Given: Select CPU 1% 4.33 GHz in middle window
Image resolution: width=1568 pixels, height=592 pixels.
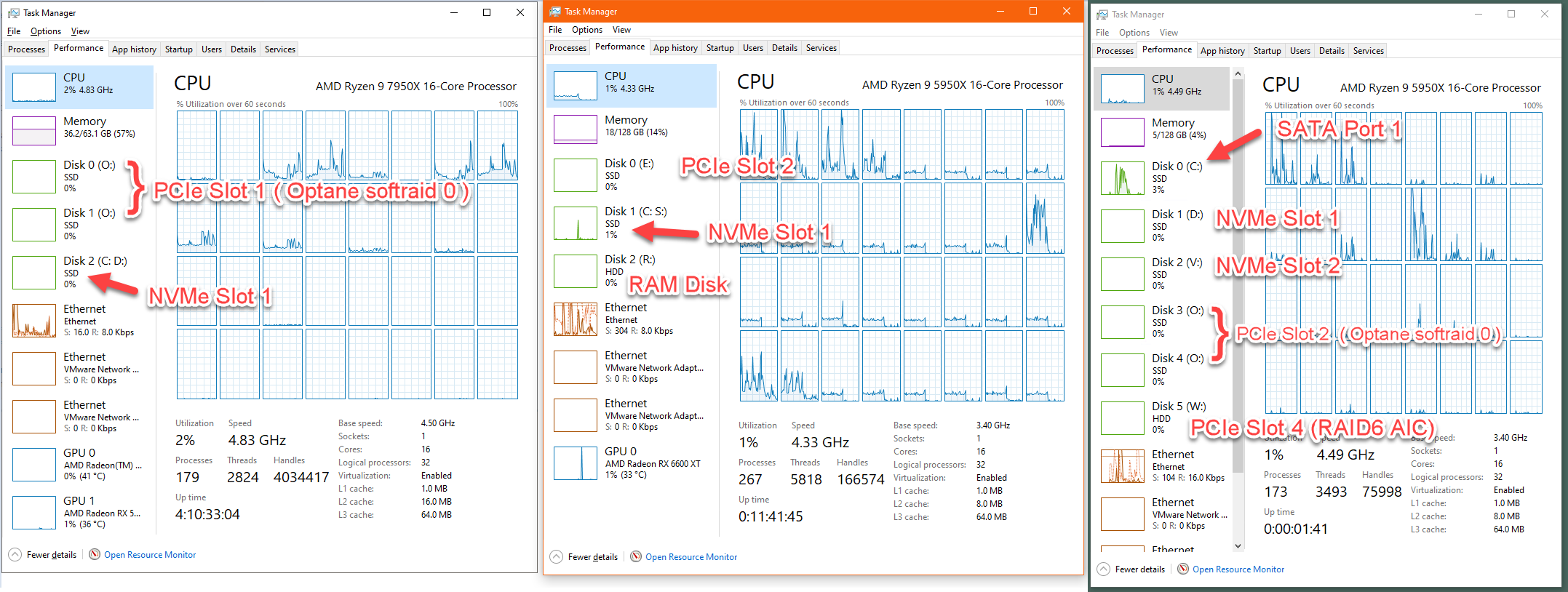Looking at the screenshot, I should click(x=632, y=86).
